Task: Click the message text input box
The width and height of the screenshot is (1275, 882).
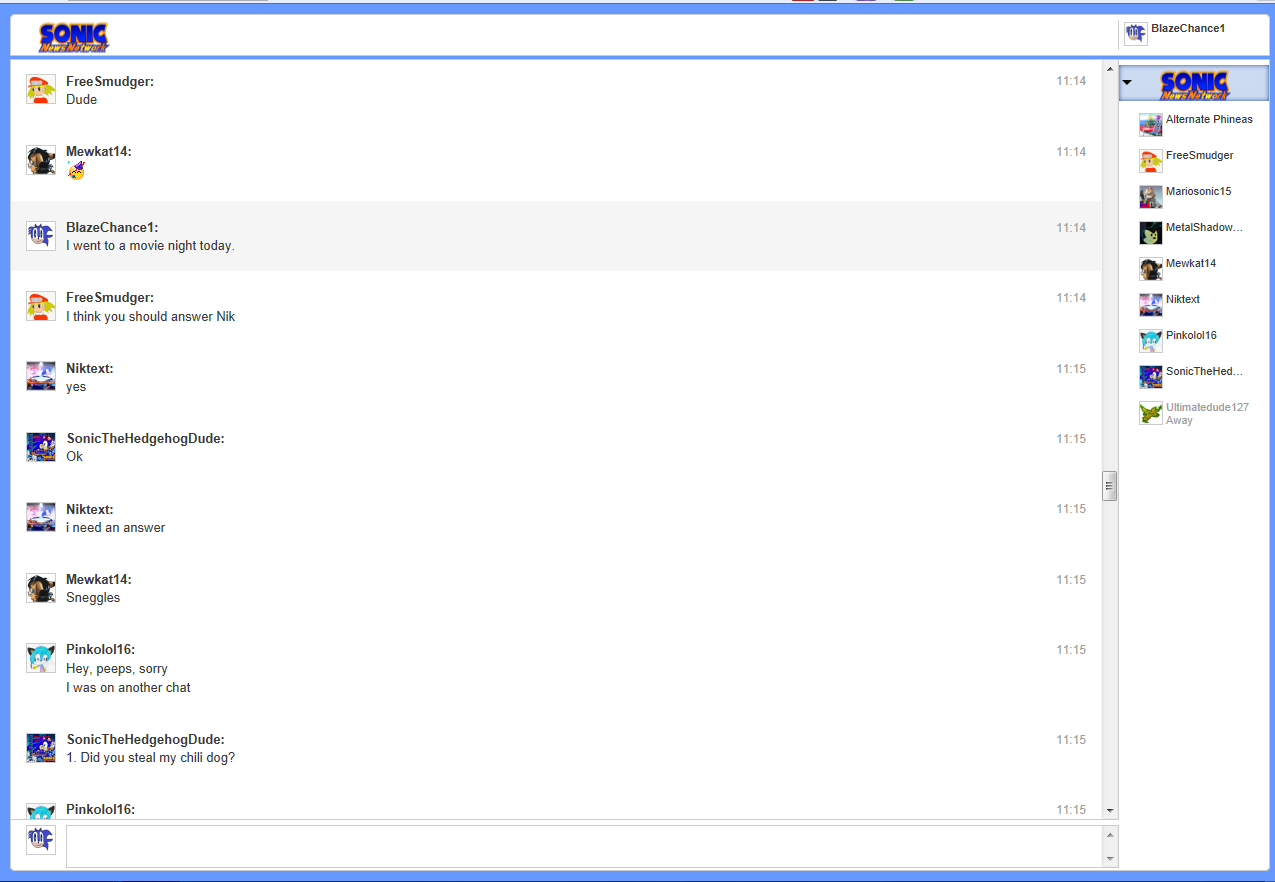Action: point(584,846)
